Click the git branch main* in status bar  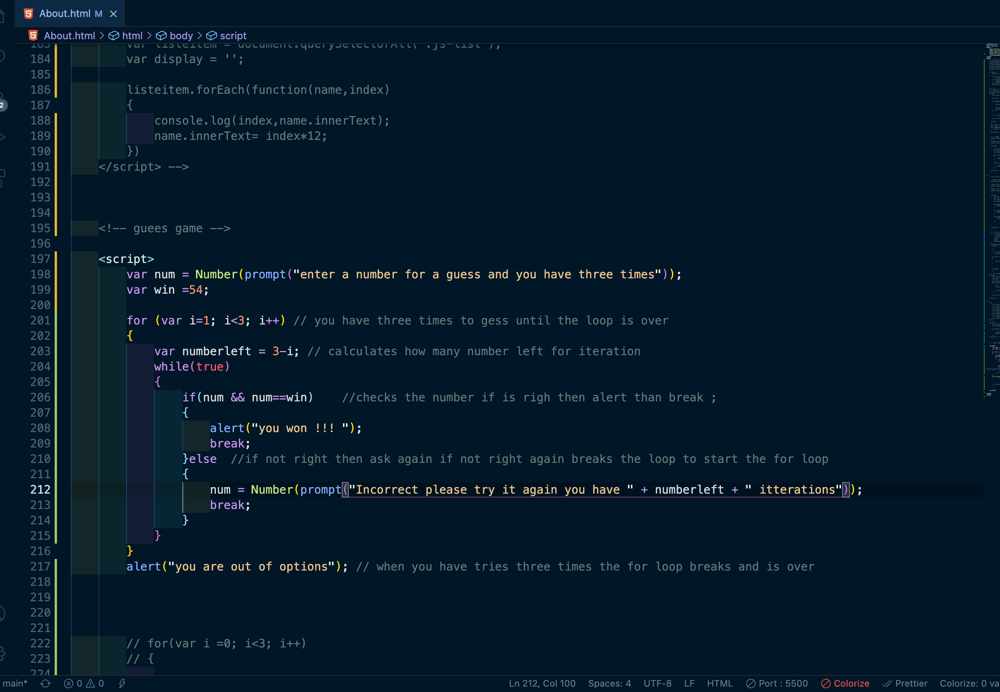(15, 683)
